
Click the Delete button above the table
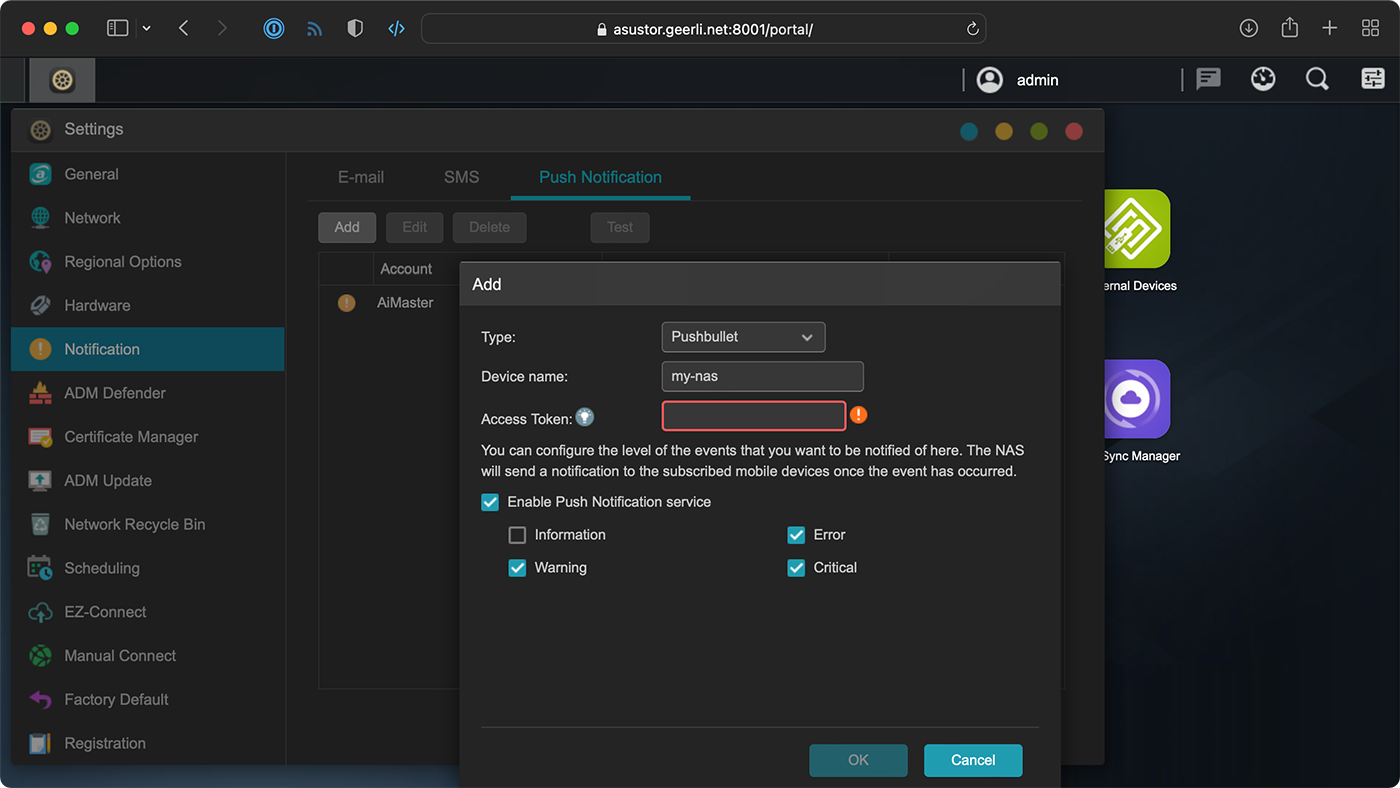489,227
